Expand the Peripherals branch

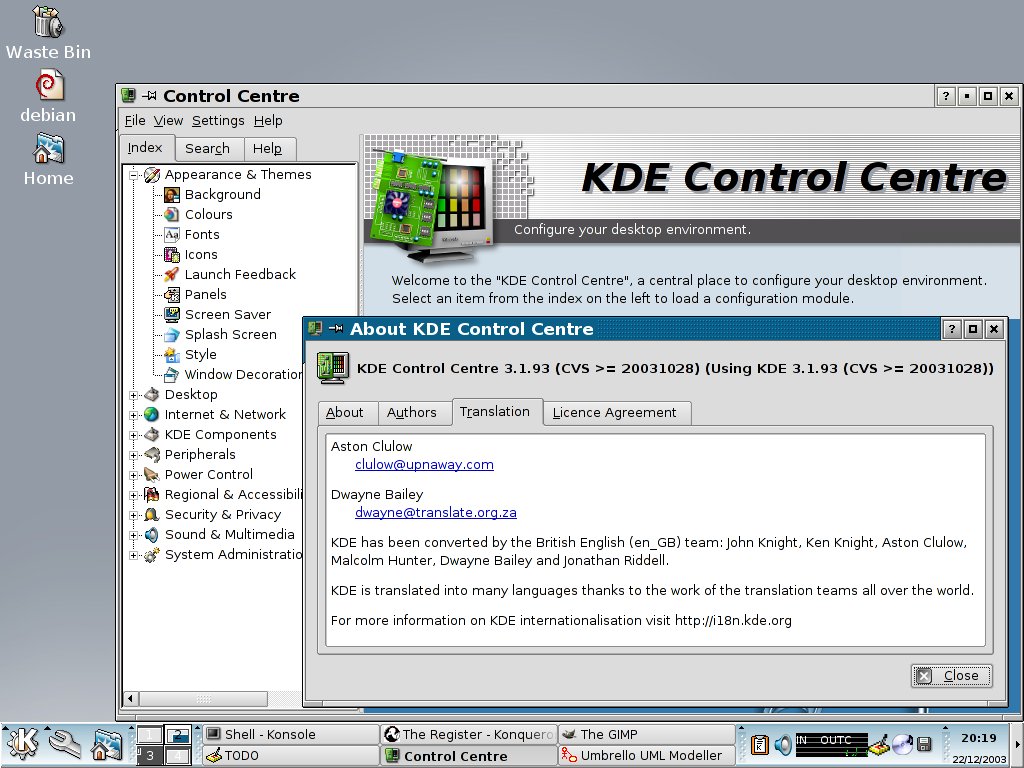pos(133,455)
